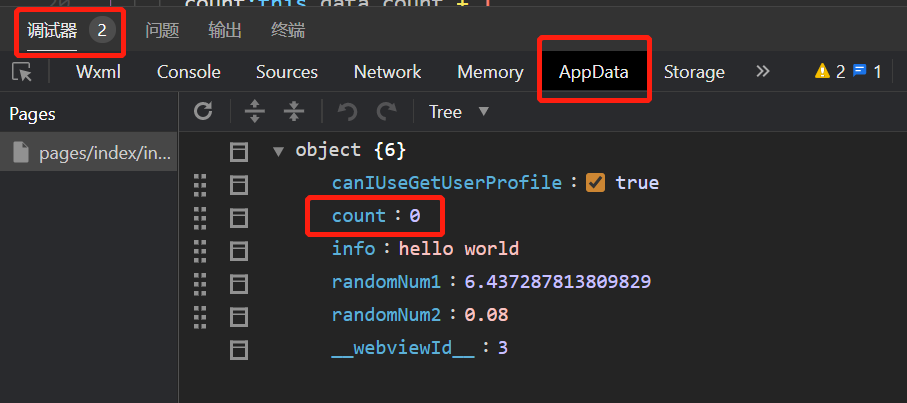The image size is (907, 403).
Task: Switch to the 终端 tab
Action: pyautogui.click(x=288, y=31)
